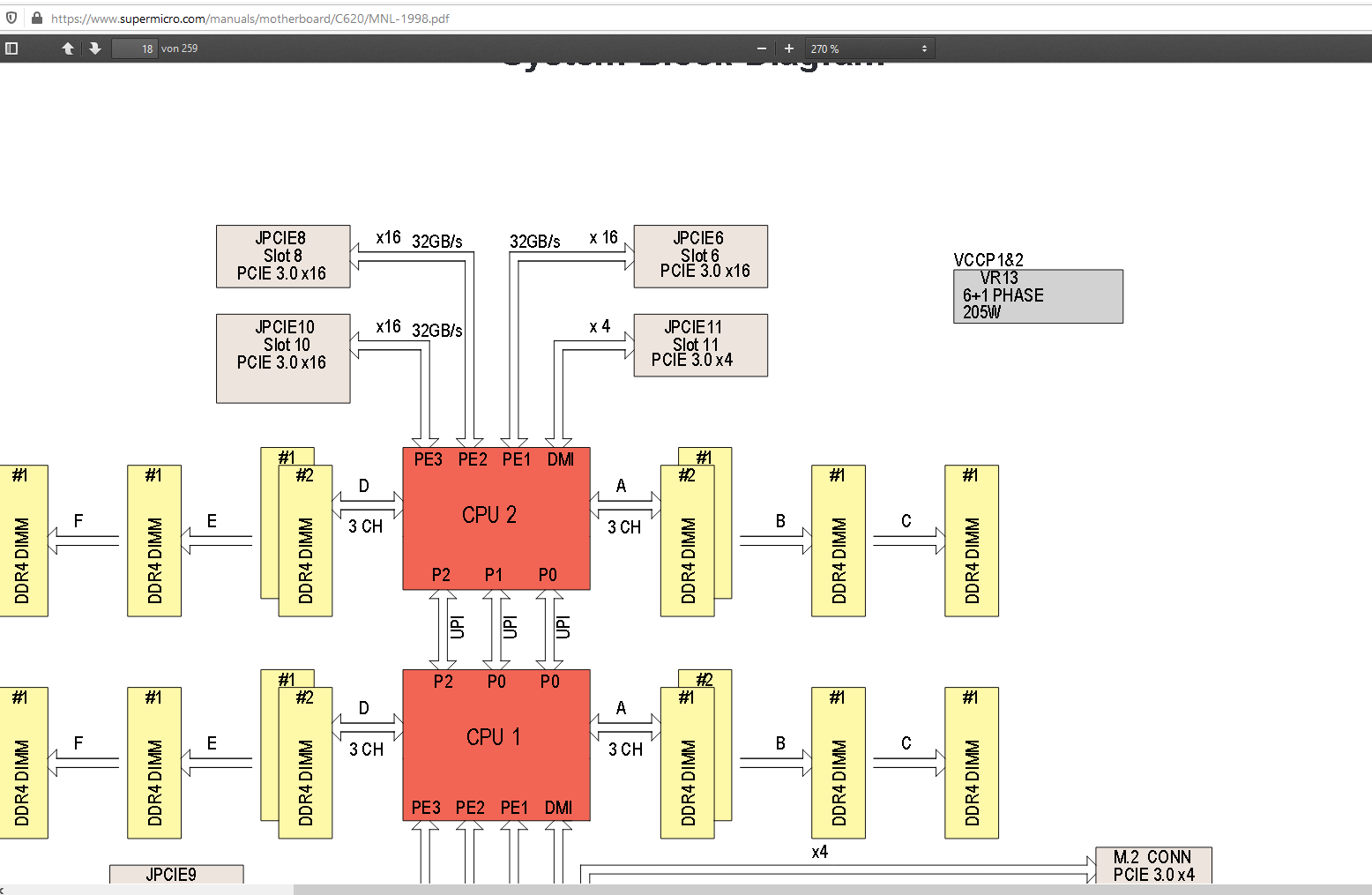Click the VR13 6+1 PHASE box
The image size is (1372, 895).
click(1038, 296)
